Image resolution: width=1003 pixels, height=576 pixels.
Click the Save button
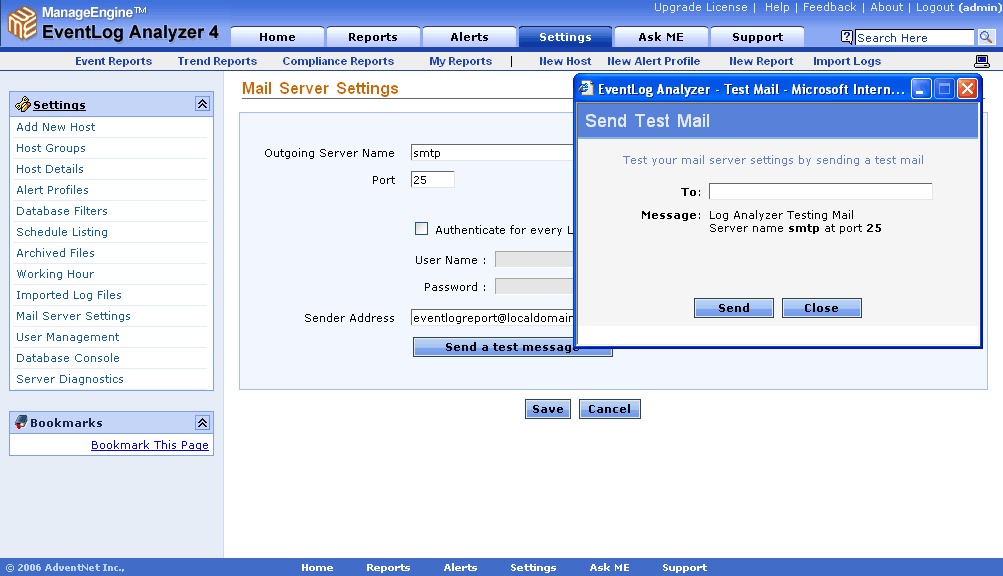548,409
